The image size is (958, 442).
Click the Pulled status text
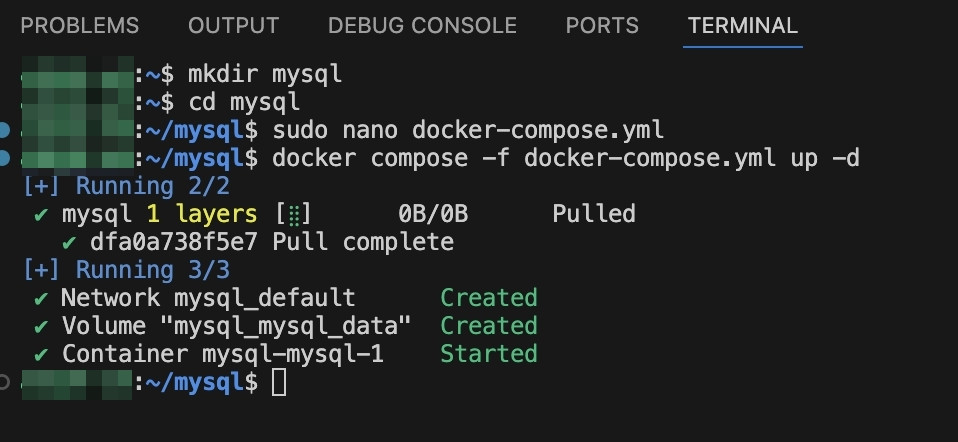[593, 214]
